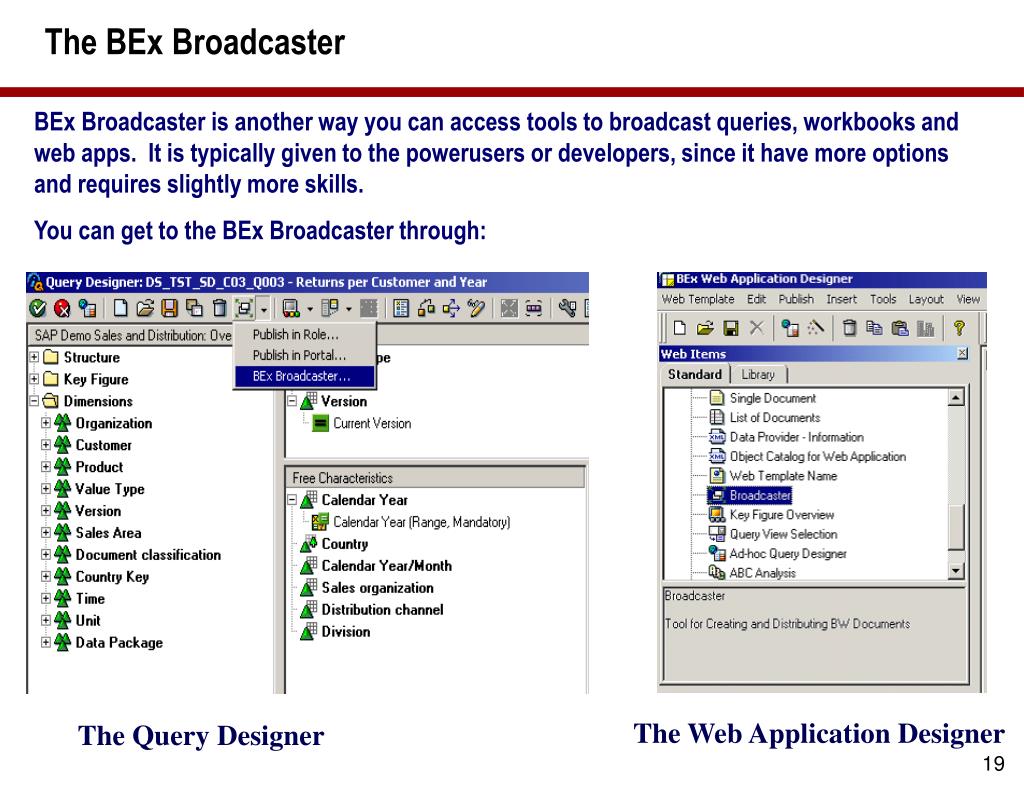The image size is (1024, 789).
Task: Open the publish dropdown arrow in Query Designer
Action: click(263, 309)
